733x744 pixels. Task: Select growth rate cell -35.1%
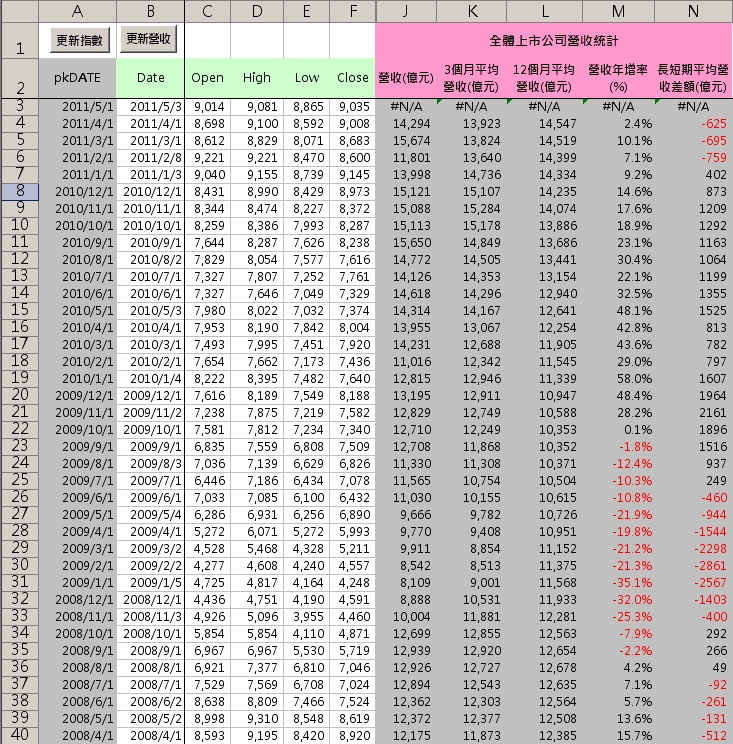[x=618, y=583]
